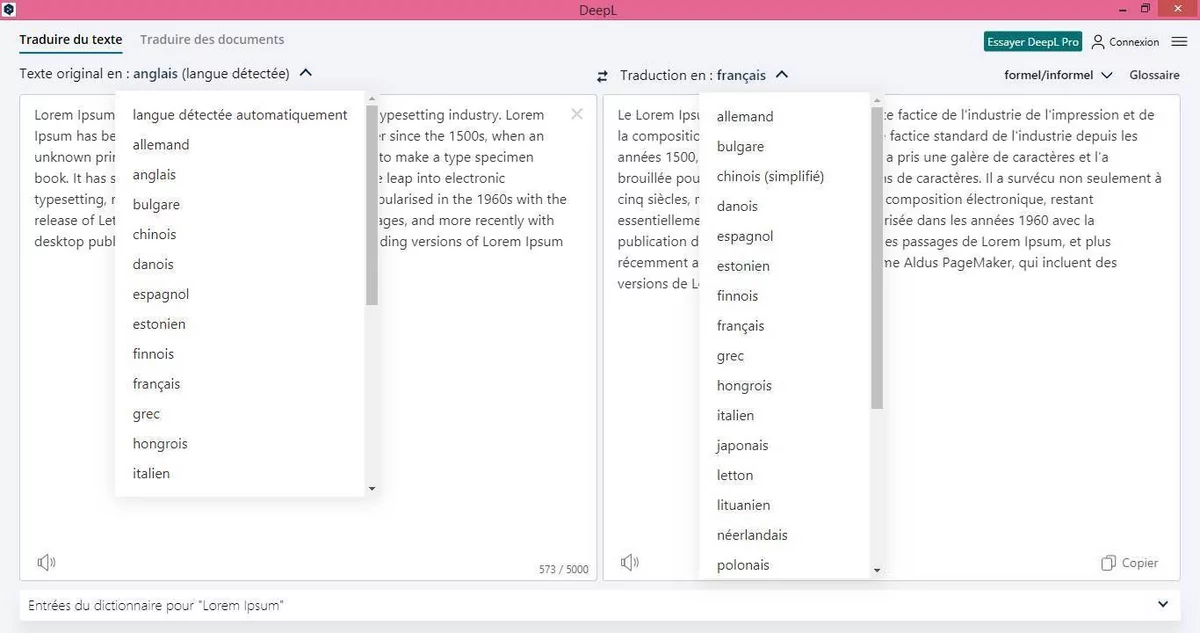Click the target list scroll-down arrow
The width and height of the screenshot is (1200, 633).
coord(877,570)
